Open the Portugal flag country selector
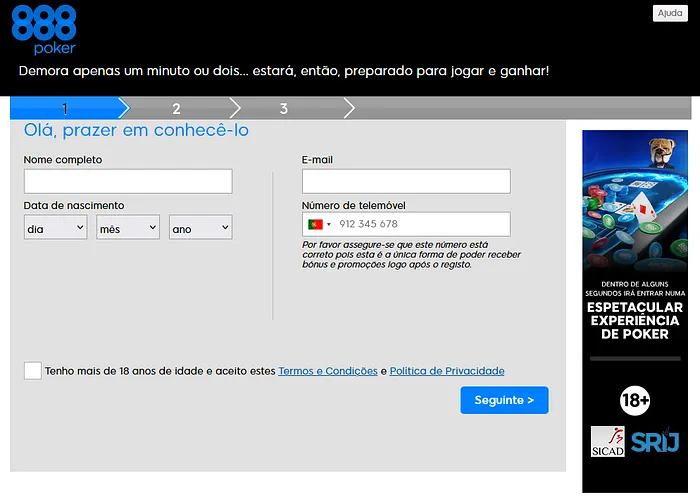This screenshot has height=499, width=700. pos(319,224)
